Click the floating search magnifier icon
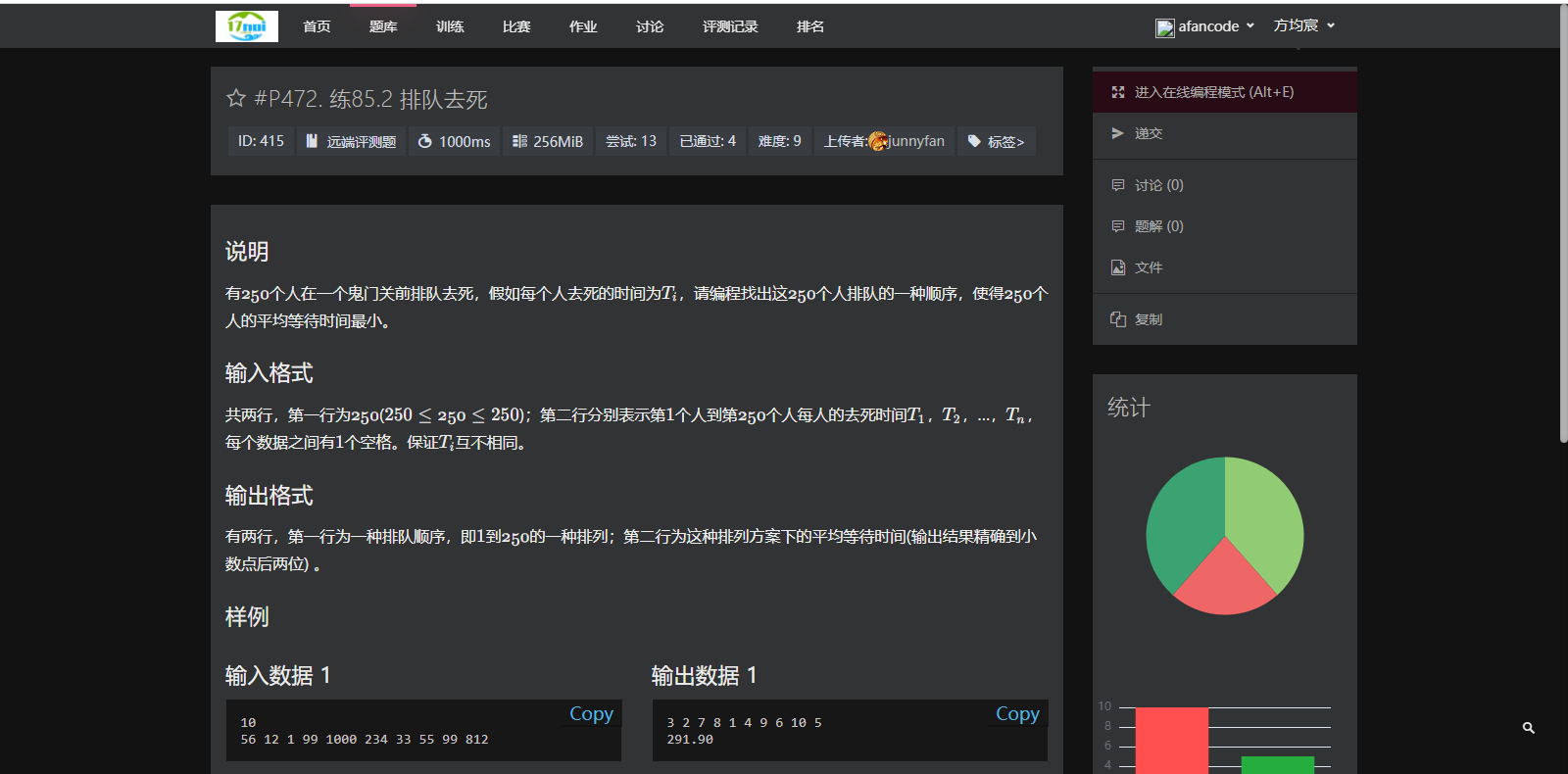 click(x=1529, y=728)
